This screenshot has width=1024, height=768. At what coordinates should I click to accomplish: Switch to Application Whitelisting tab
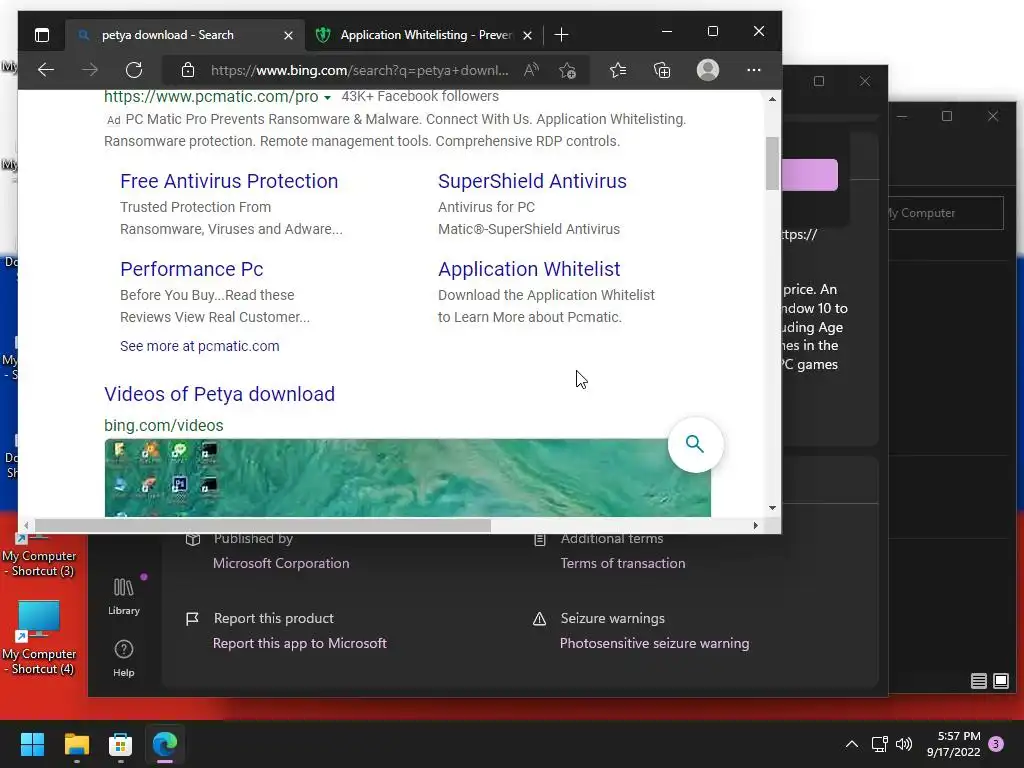[x=425, y=35]
